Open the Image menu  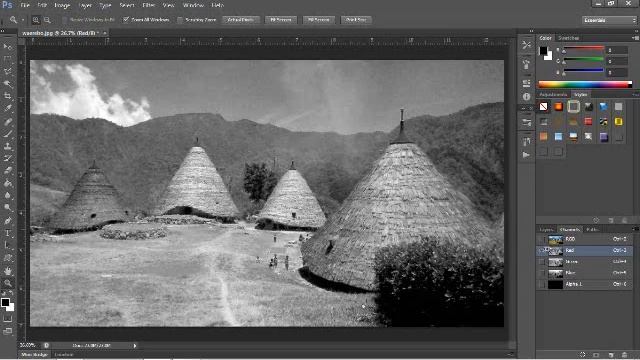(62, 5)
